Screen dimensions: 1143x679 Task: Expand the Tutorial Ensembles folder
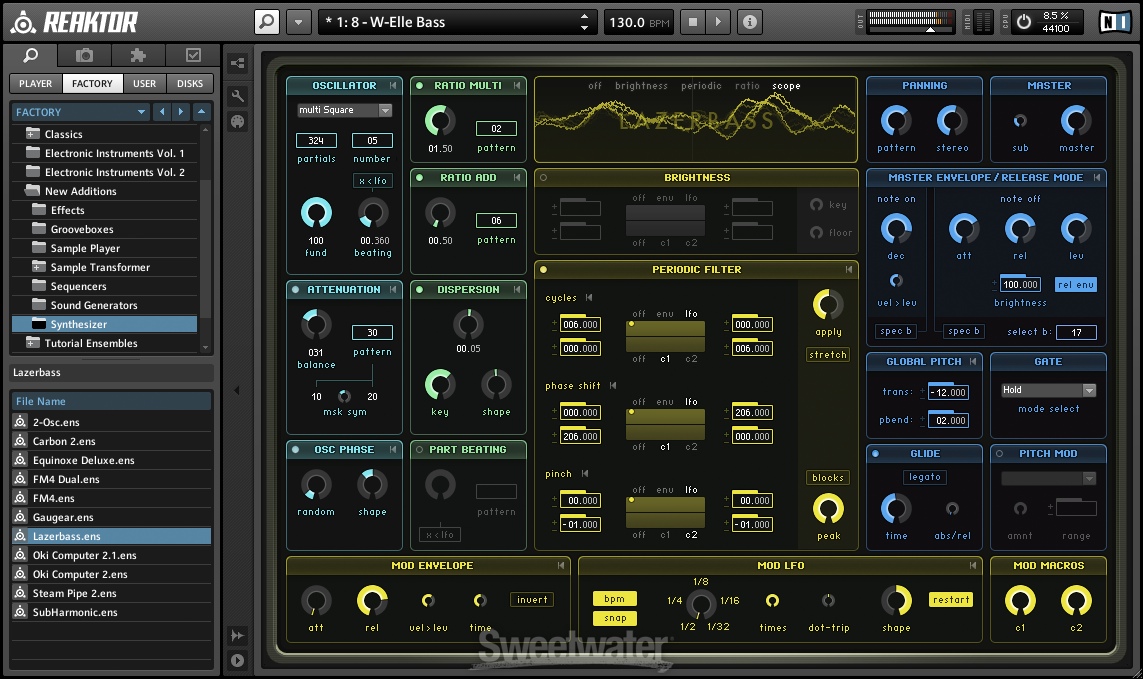coord(32,343)
